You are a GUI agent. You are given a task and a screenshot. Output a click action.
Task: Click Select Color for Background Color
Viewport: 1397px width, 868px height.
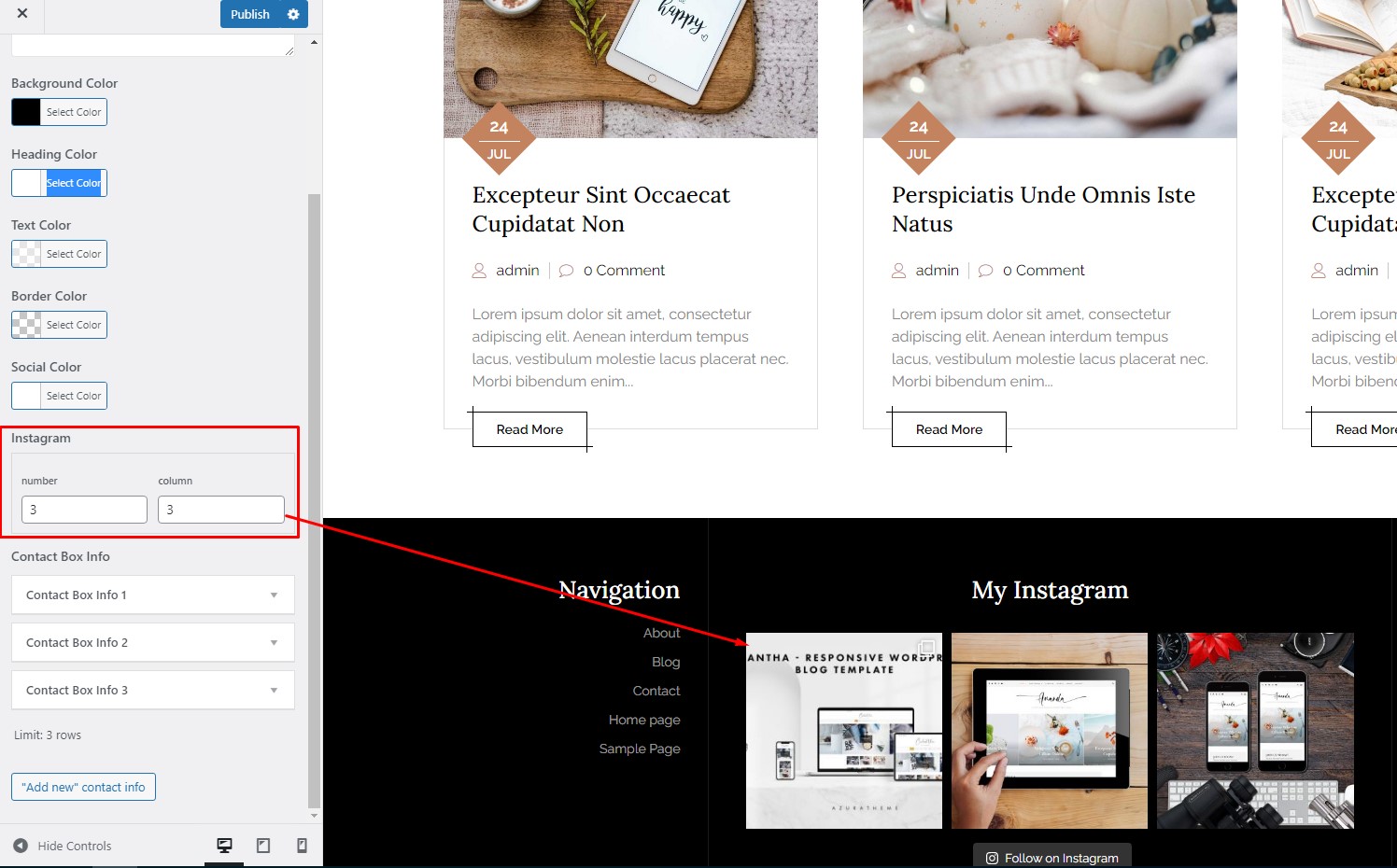[x=74, y=112]
